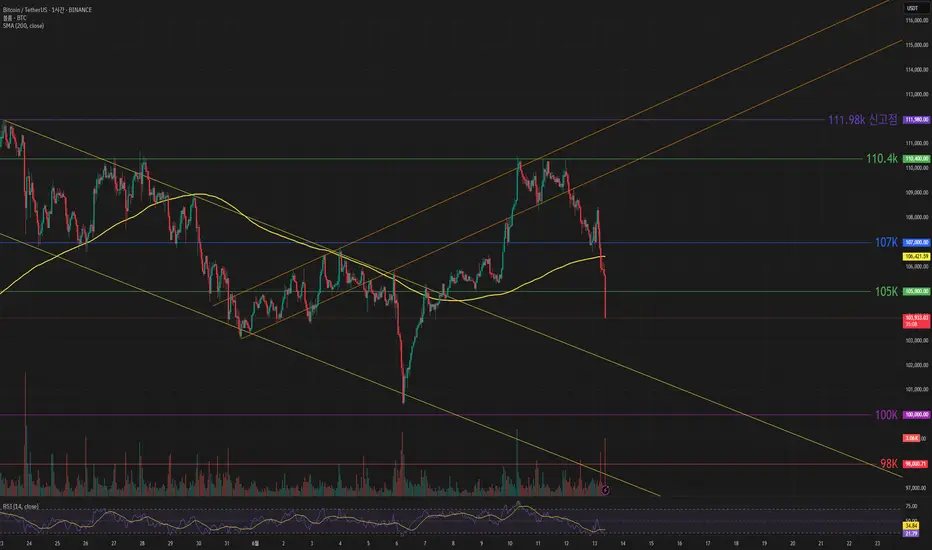Click date 20 on the time axis
932x550 pixels.
pos(792,543)
